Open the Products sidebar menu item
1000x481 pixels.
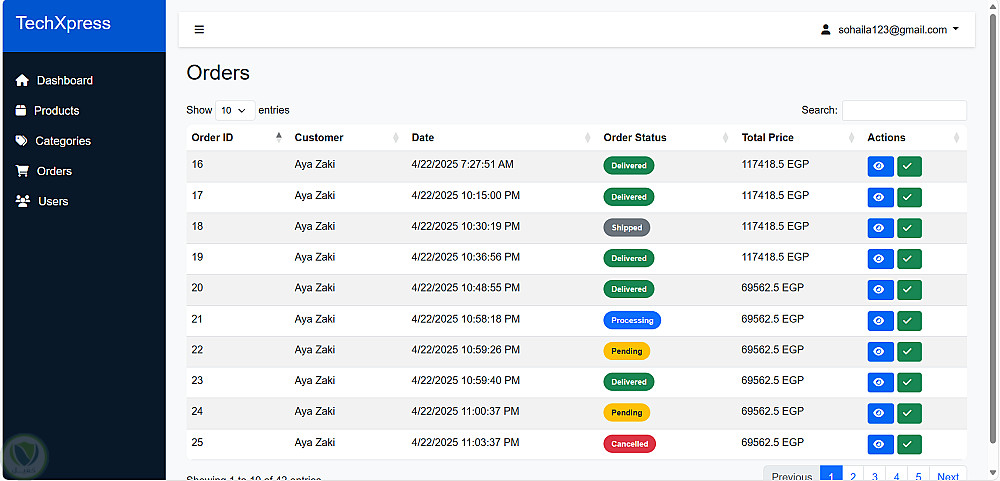coord(56,111)
